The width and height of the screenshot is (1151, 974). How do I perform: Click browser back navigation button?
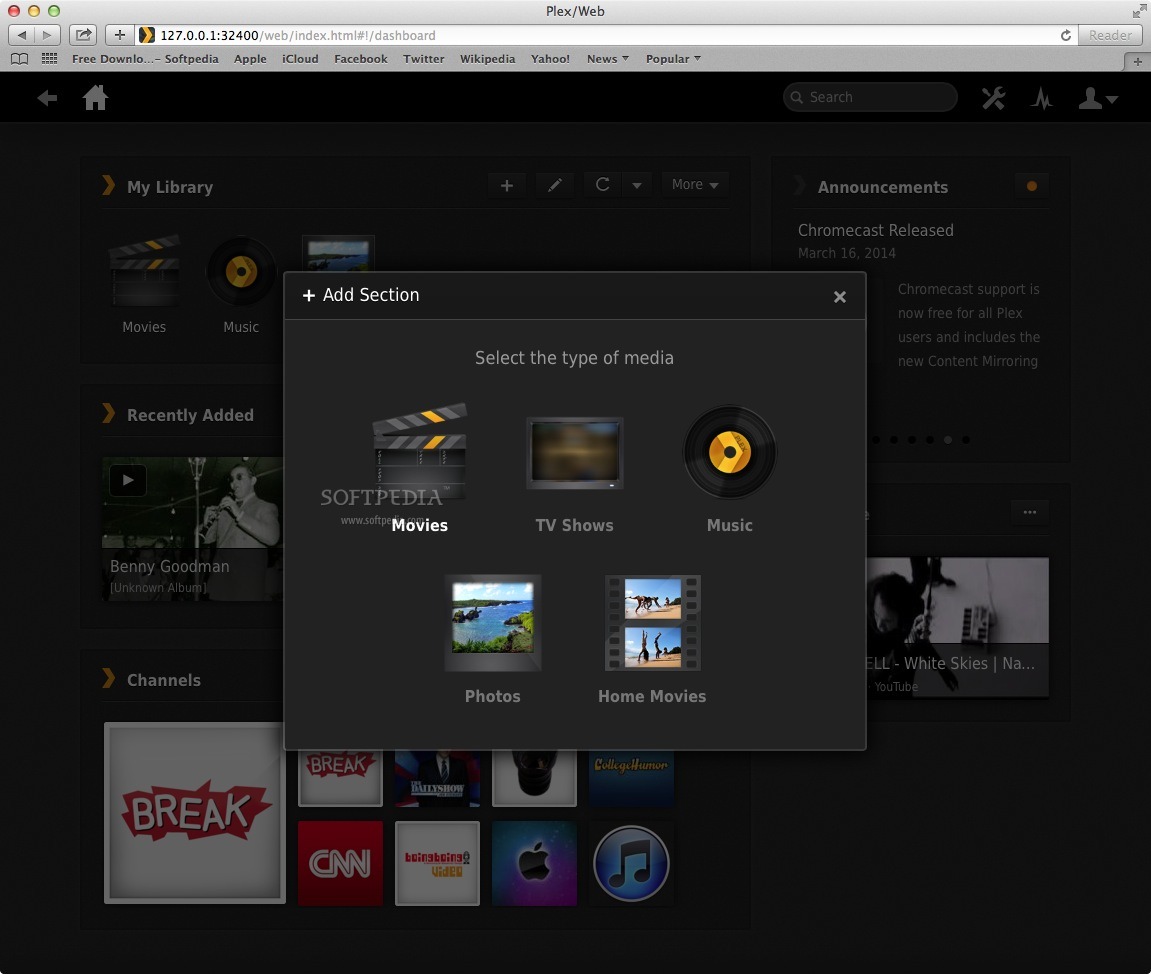pos(21,34)
